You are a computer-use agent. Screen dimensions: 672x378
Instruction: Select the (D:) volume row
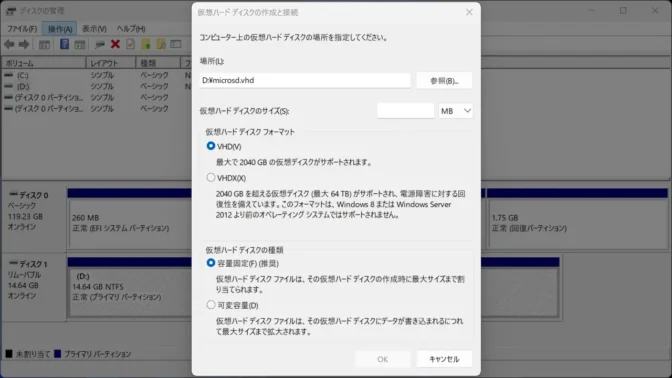tap(96, 86)
